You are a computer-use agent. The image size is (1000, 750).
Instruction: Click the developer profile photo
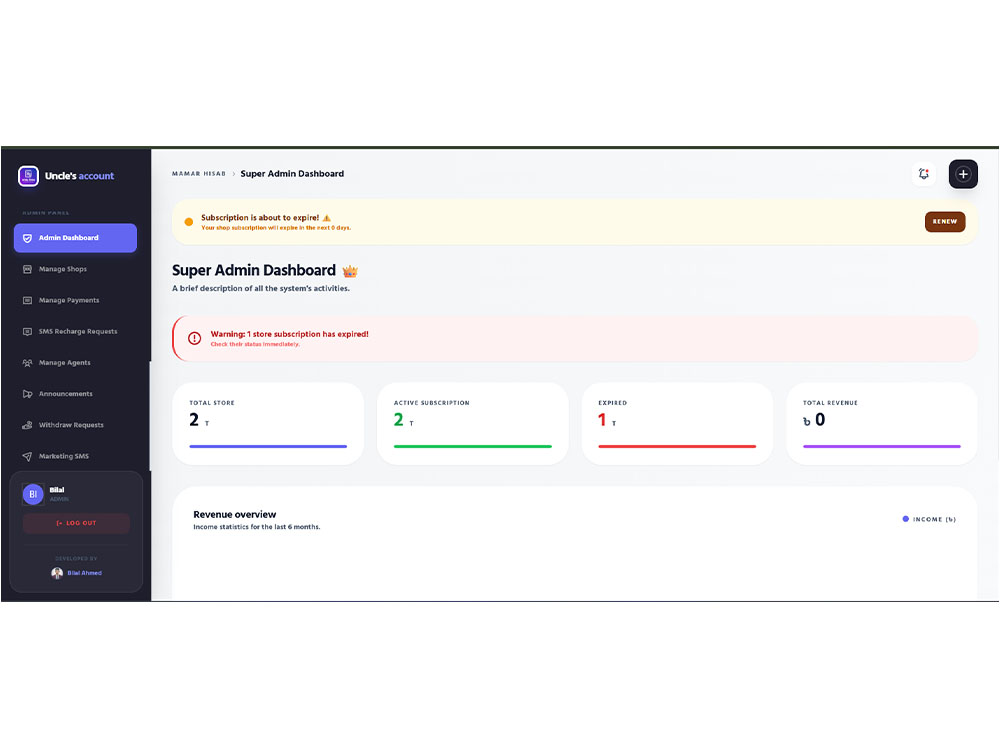coord(57,573)
